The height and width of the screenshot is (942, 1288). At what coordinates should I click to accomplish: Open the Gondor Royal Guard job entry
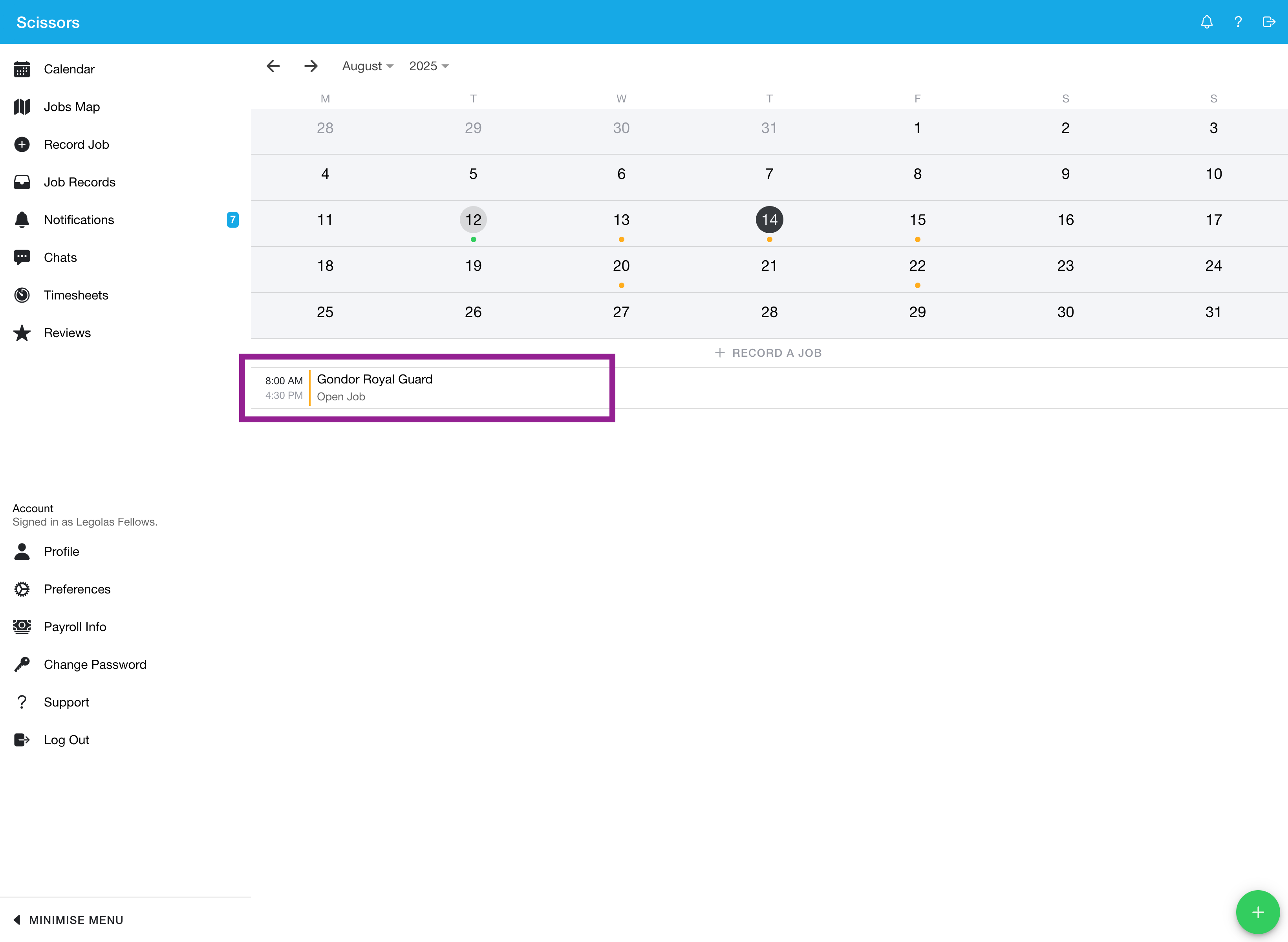tap(374, 387)
